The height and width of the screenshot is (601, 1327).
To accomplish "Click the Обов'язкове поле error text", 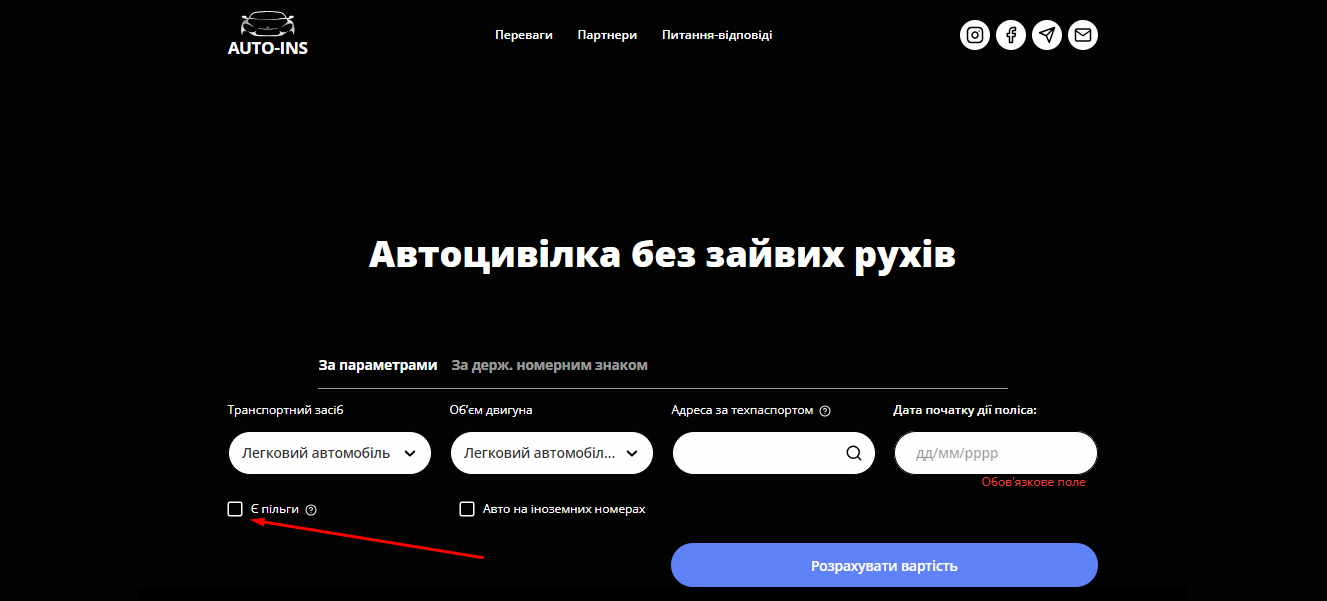I will point(1033,482).
